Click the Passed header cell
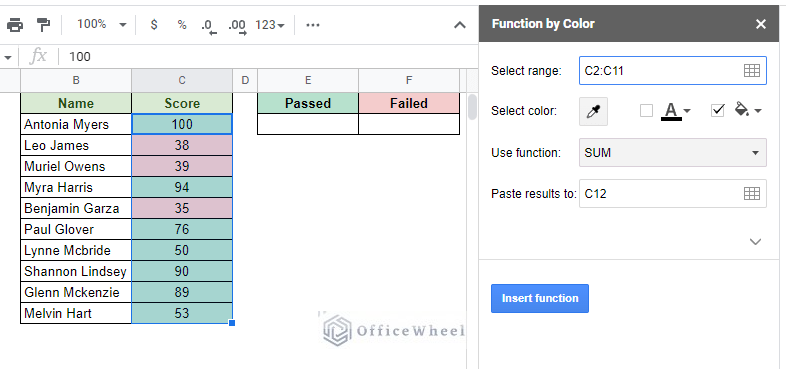Screen dimensions: 786x369 pos(308,103)
